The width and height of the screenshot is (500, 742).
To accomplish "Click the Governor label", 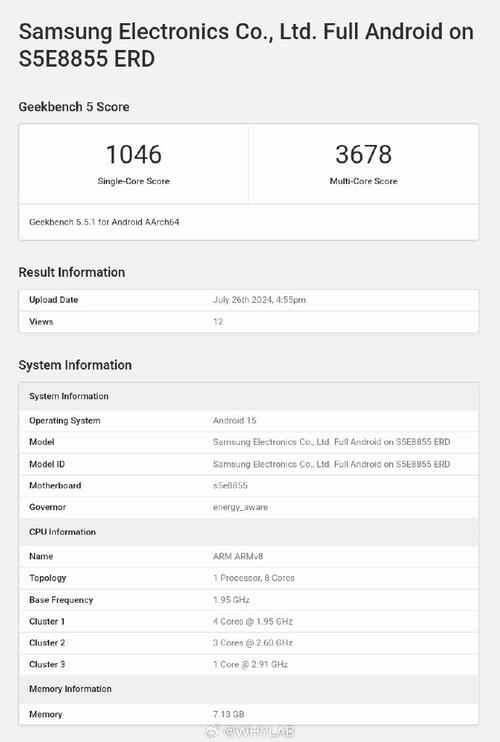I will point(47,507).
